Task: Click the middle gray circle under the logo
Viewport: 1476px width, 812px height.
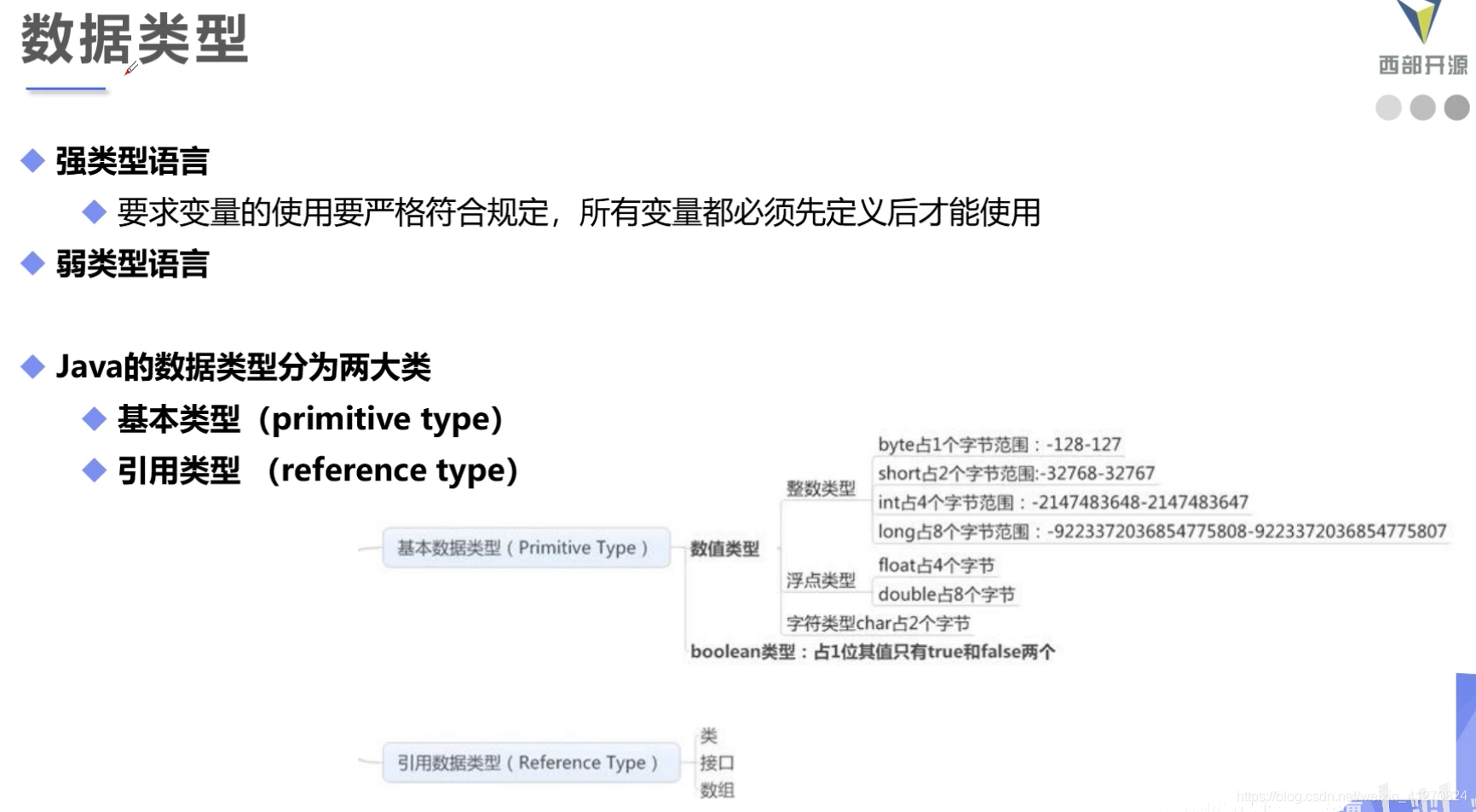Action: pos(1422,107)
